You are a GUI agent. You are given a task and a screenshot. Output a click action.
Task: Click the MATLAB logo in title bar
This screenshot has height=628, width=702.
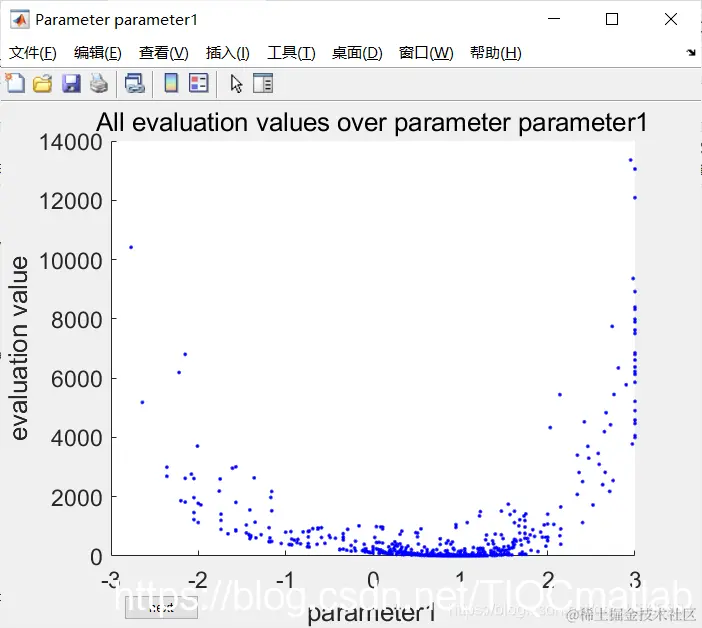coord(20,20)
